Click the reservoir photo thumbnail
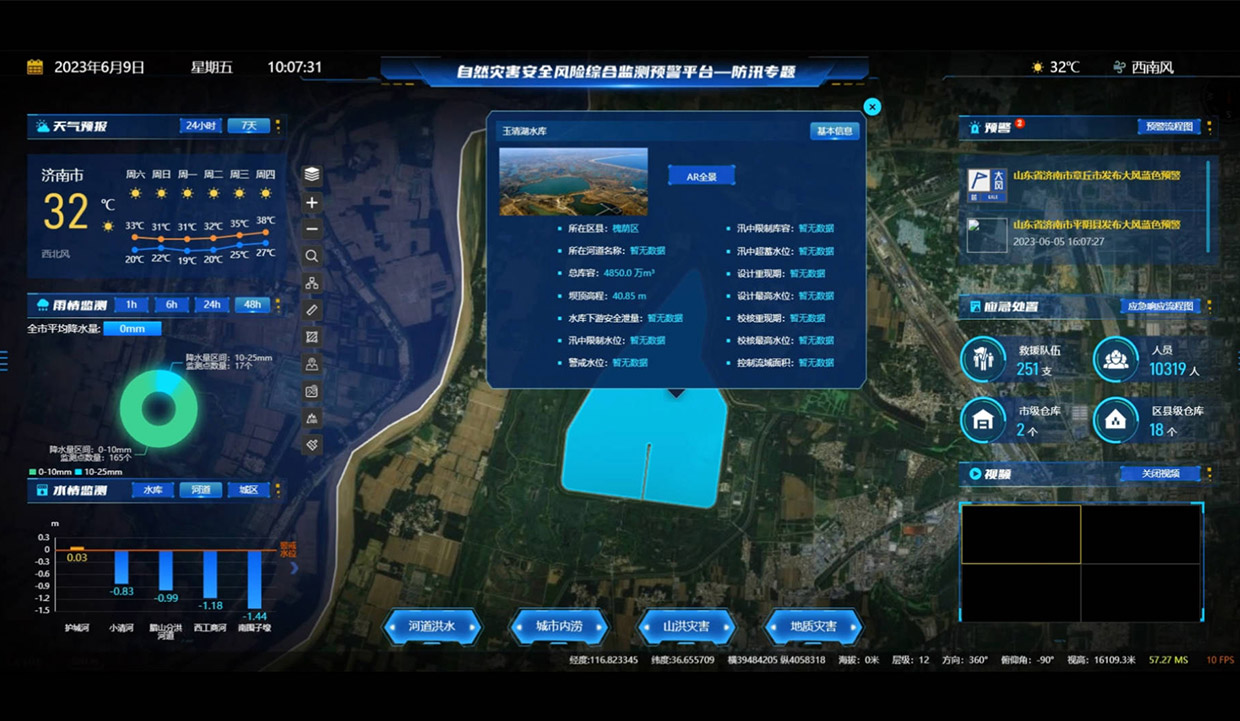 tap(573, 181)
